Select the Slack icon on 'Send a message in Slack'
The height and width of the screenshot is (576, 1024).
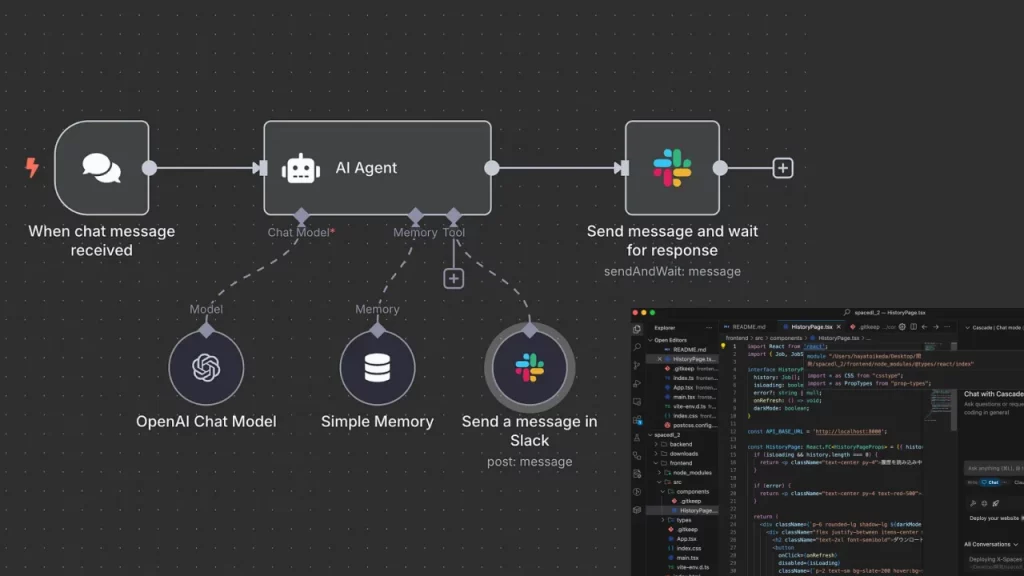(x=529, y=368)
